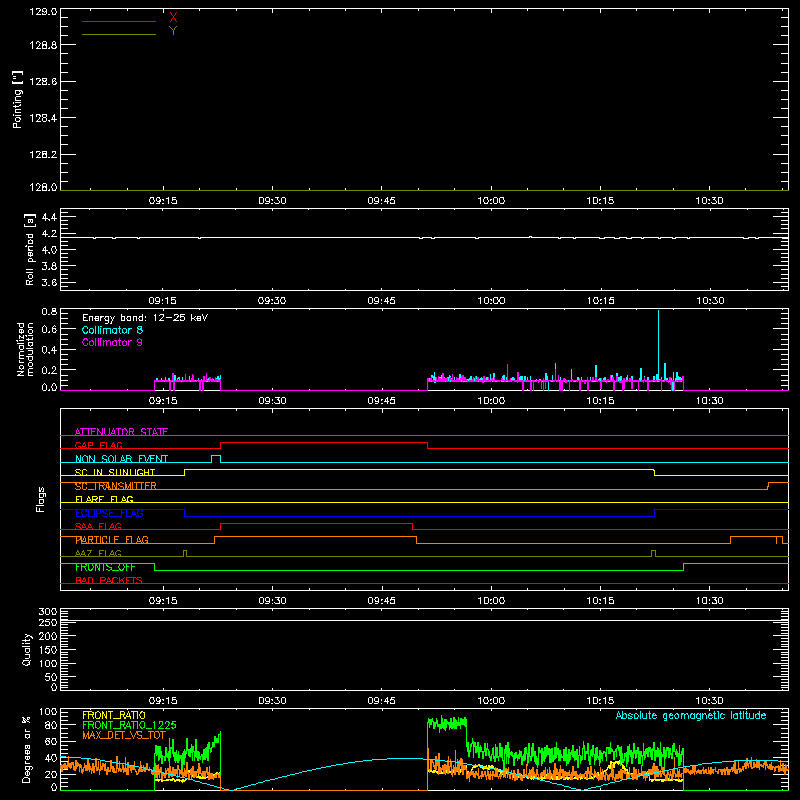The height and width of the screenshot is (800, 800).
Task: Click the 'Degrees or %' axis title
Action: (x=26, y=749)
